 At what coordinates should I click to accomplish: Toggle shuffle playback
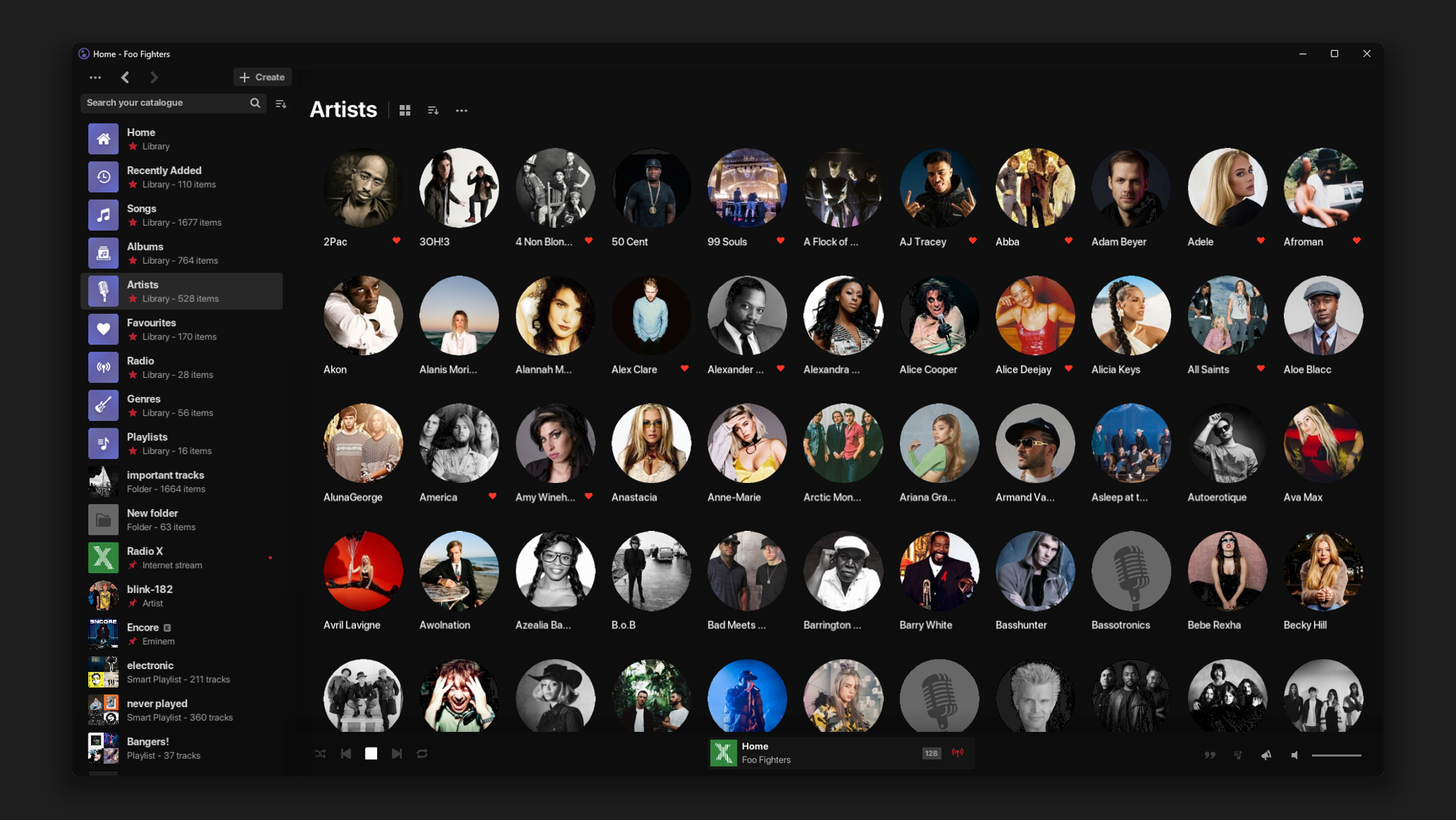point(320,754)
